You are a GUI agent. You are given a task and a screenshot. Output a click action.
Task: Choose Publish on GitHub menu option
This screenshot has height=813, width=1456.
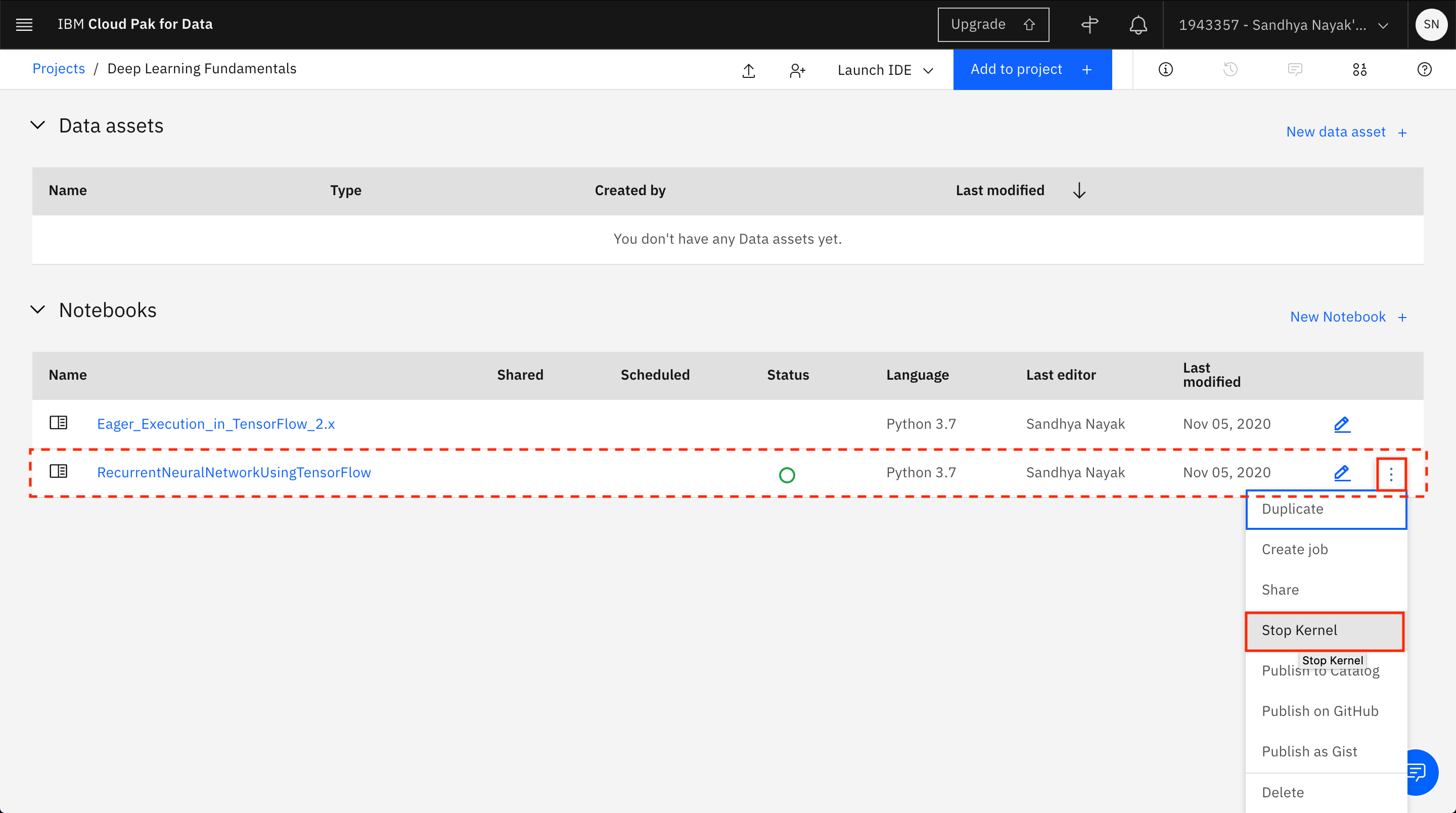pos(1320,711)
